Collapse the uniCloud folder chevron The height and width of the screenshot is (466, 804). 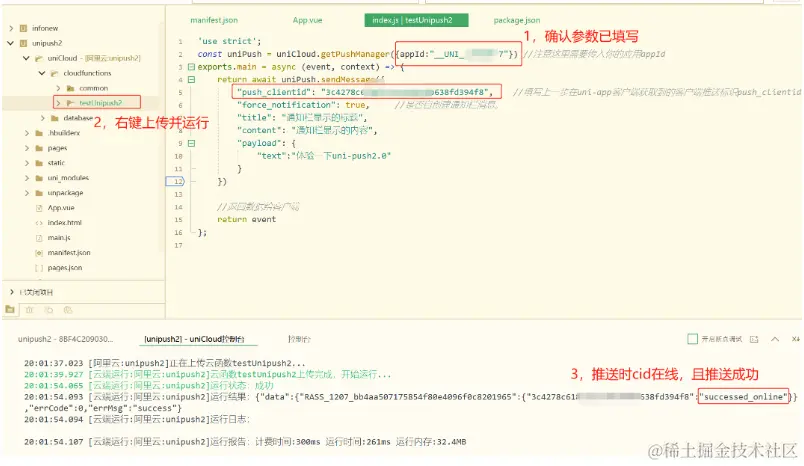click(26, 58)
